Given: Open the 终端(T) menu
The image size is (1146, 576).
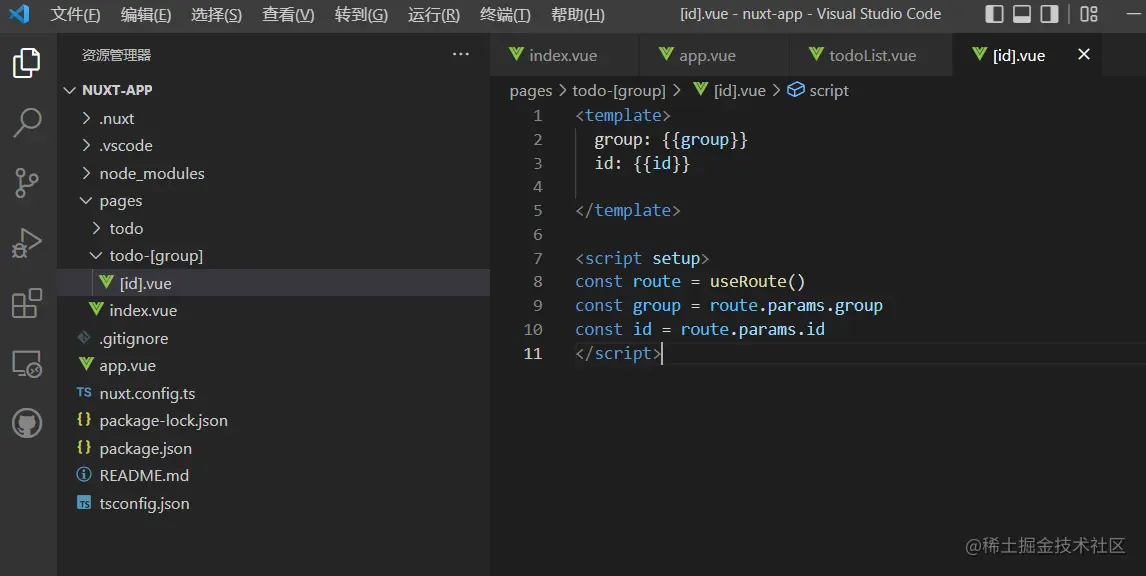Looking at the screenshot, I should point(505,15).
